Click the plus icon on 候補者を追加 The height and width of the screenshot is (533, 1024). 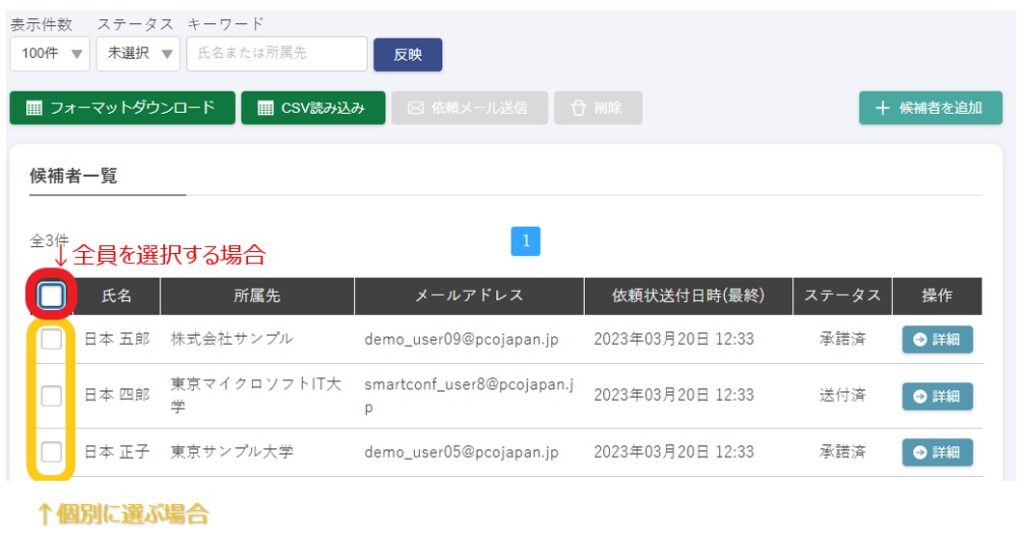tap(882, 108)
